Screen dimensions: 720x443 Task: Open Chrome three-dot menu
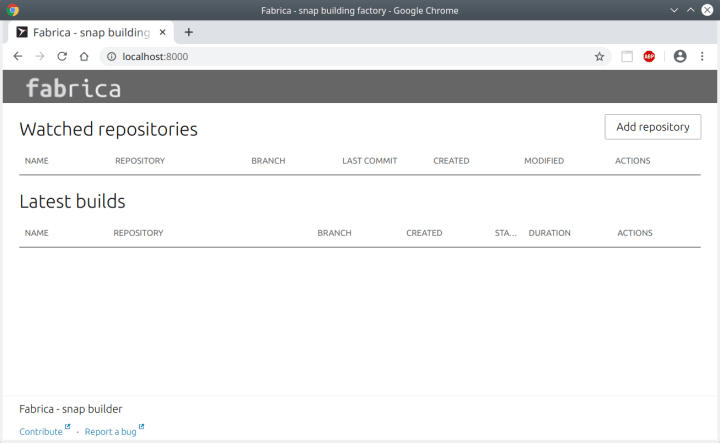702,56
